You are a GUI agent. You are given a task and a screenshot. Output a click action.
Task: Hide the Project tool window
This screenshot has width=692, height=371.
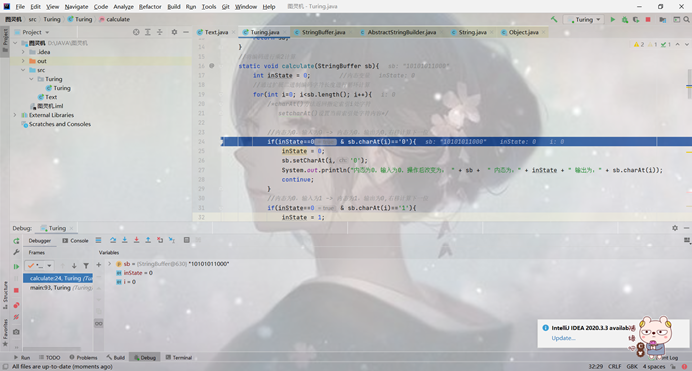186,32
